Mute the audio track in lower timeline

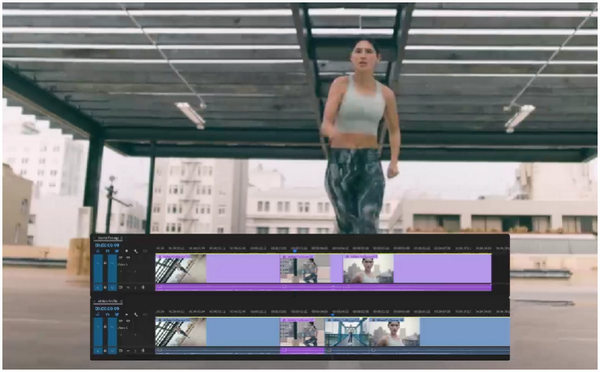[128, 351]
